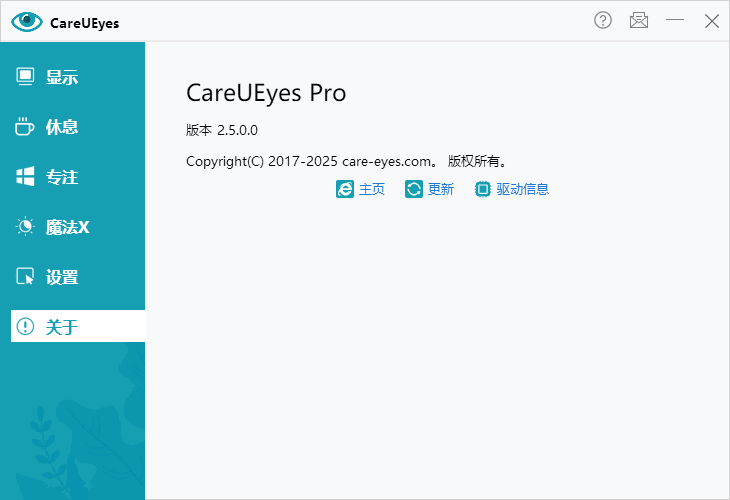This screenshot has height=500, width=730.
Task: Open the 显示 tab
Action: (x=62, y=77)
